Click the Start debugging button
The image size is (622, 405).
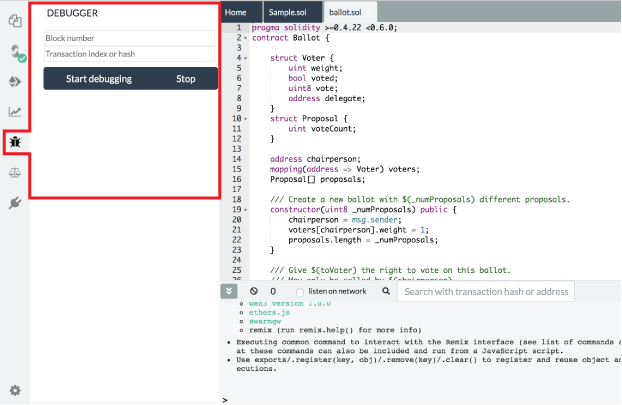(x=99, y=79)
